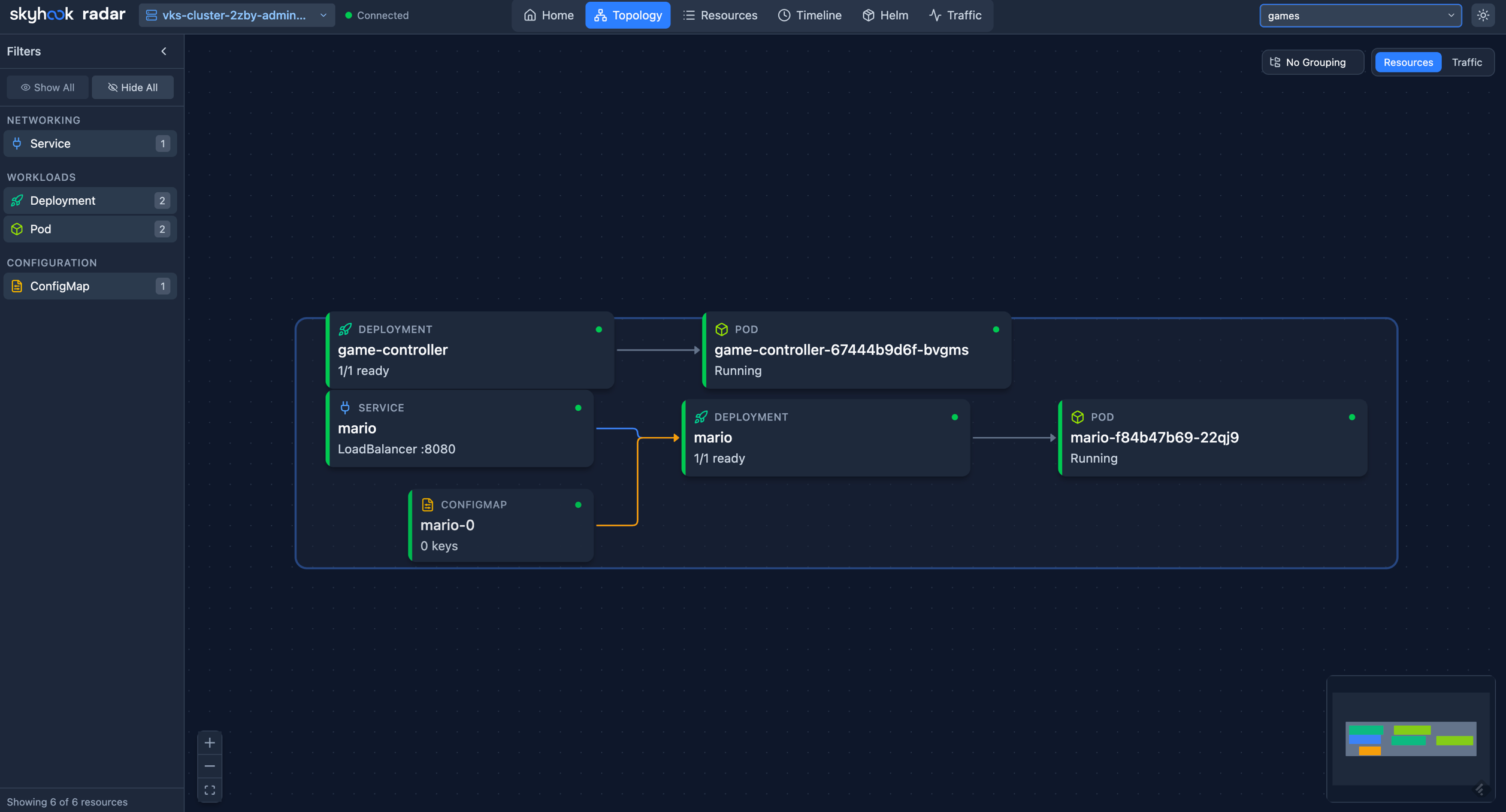Select the mario service node
1506x812 pixels.
(x=459, y=428)
